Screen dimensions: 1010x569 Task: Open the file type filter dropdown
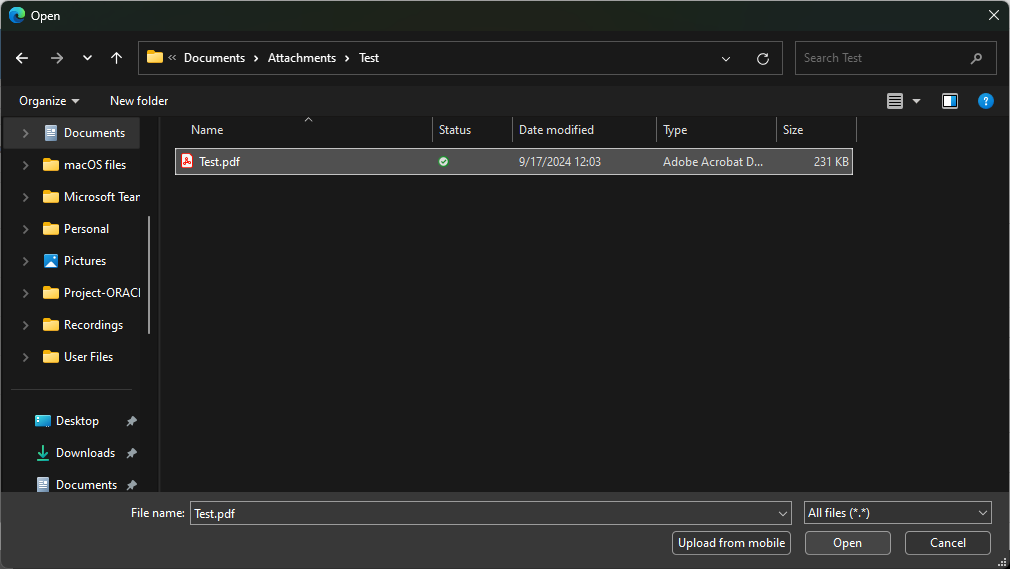pos(897,513)
